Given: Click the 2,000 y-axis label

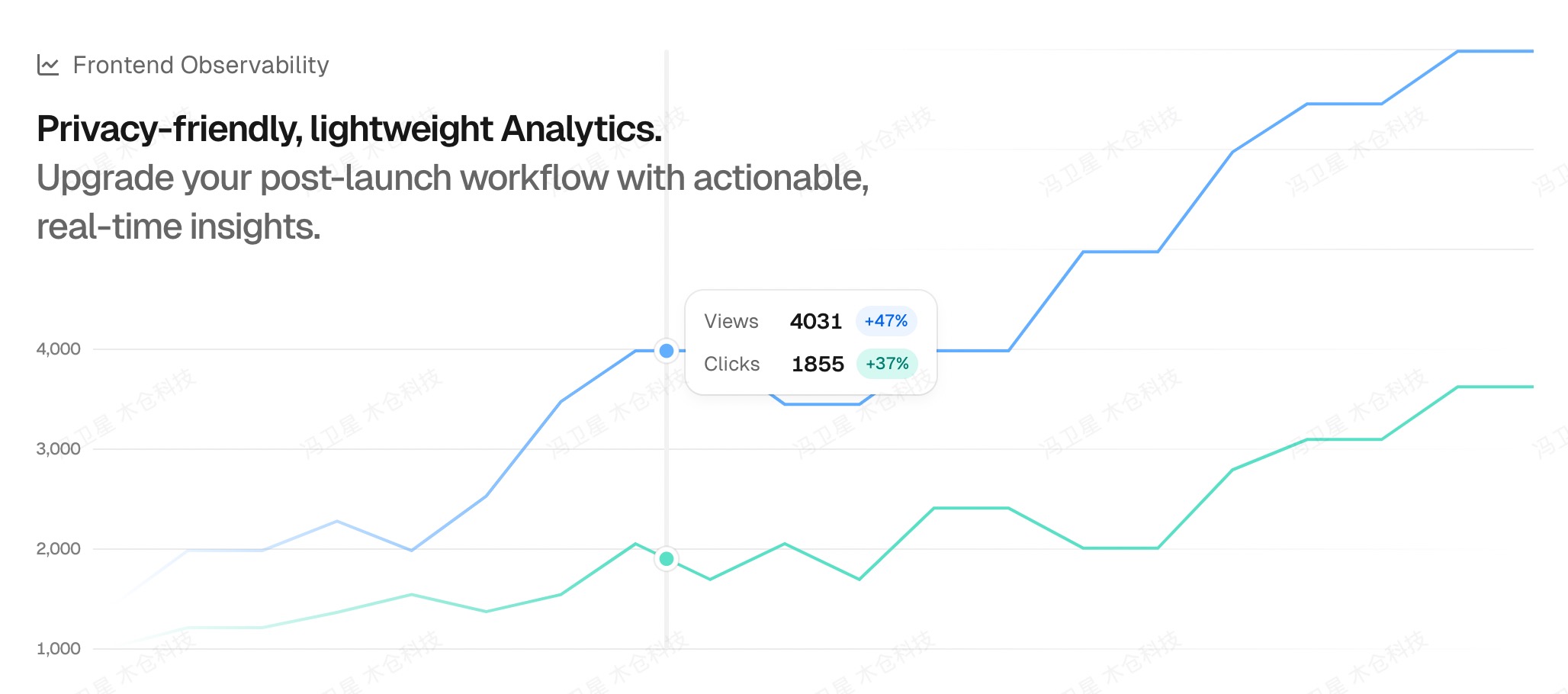Looking at the screenshot, I should coord(58,549).
